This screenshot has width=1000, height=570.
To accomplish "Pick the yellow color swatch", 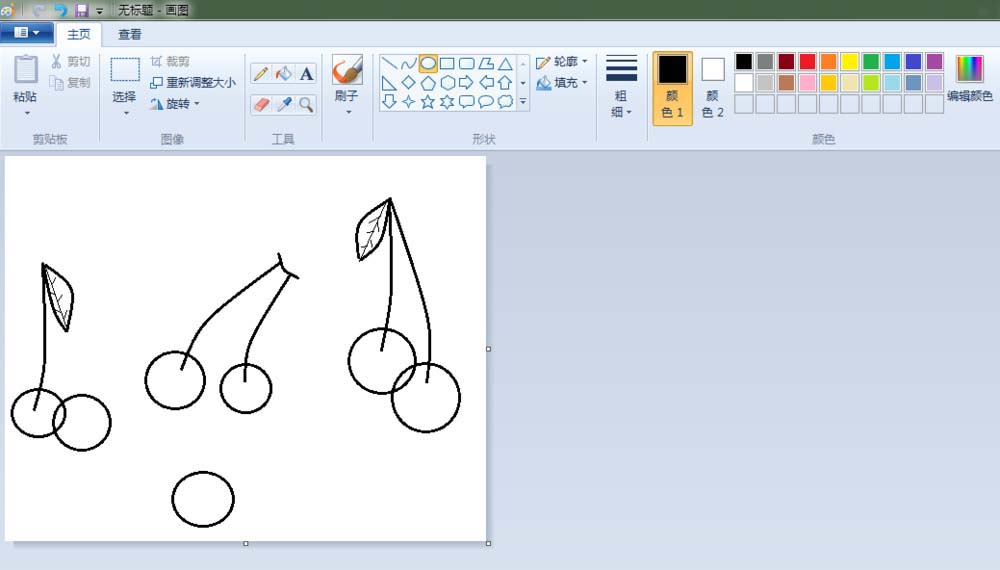I will pos(849,61).
